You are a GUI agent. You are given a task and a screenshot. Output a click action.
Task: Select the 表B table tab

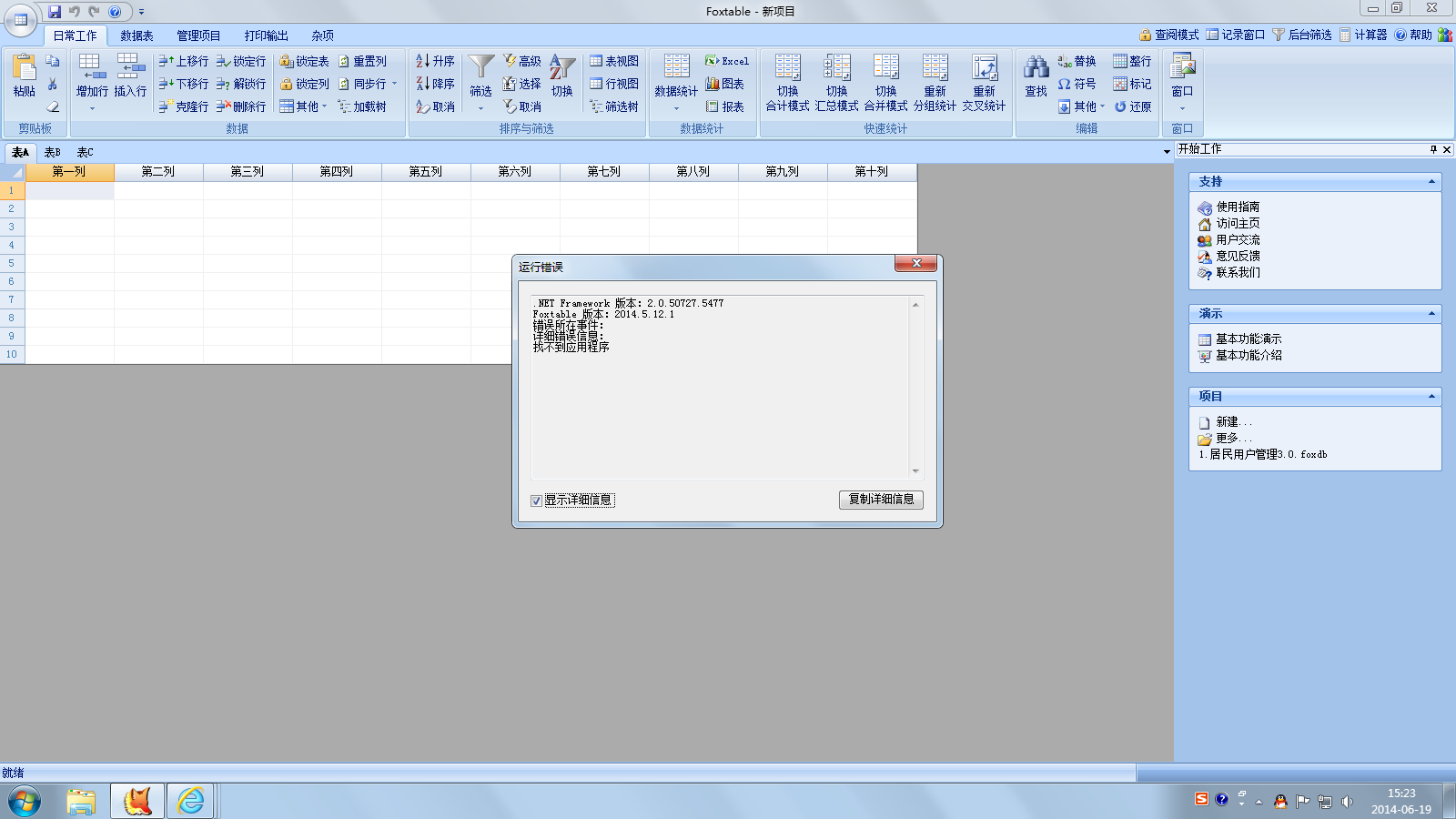point(53,152)
